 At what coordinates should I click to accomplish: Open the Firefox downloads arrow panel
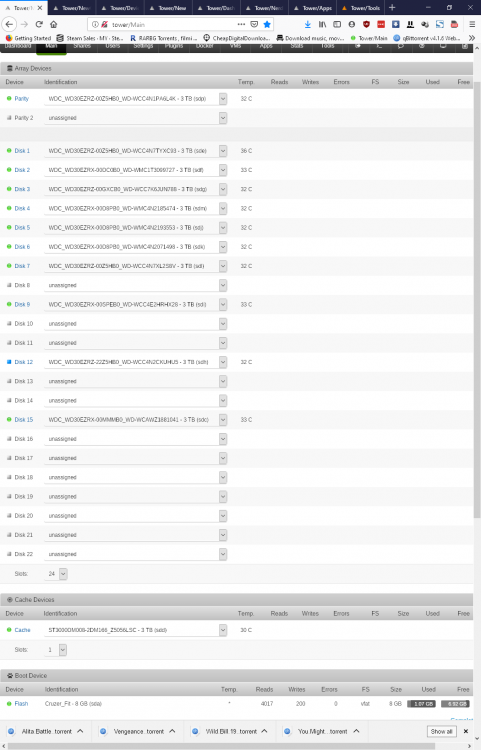307,24
